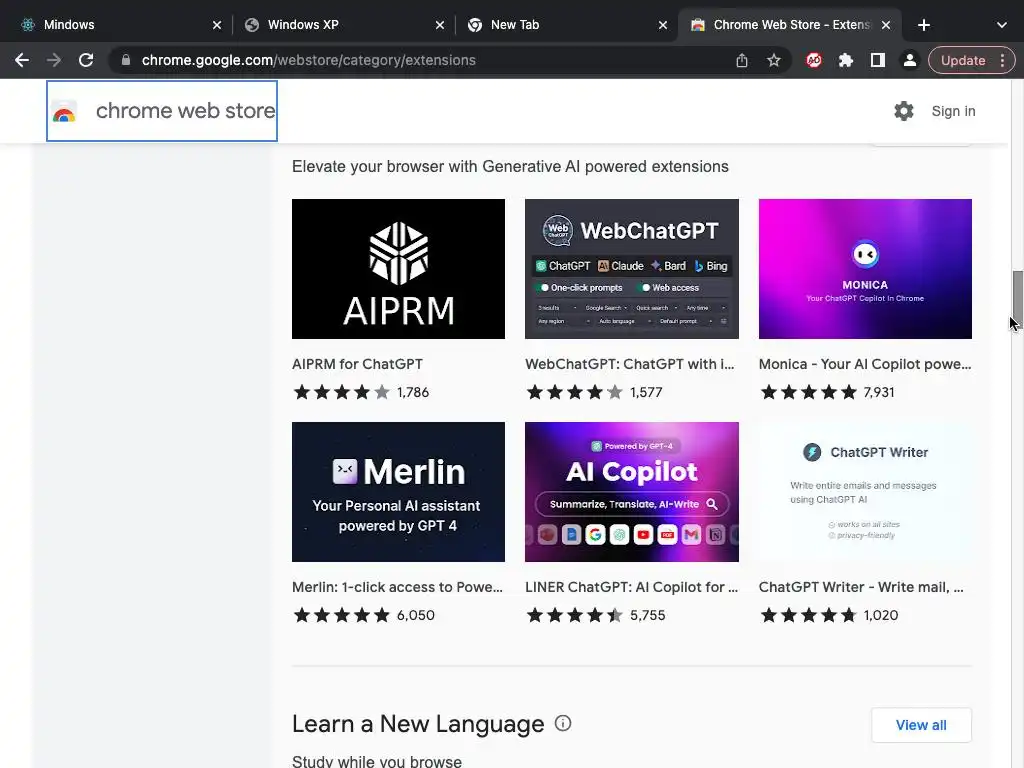Click the ChatGPT Writer rating 1,020
The width and height of the screenshot is (1024, 768).
coord(828,615)
